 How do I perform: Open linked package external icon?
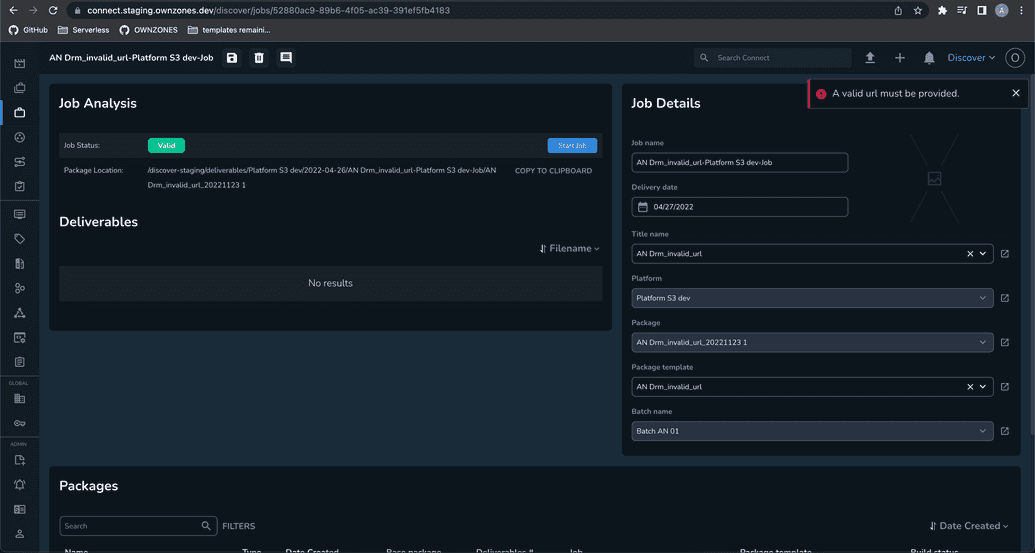(x=1005, y=342)
